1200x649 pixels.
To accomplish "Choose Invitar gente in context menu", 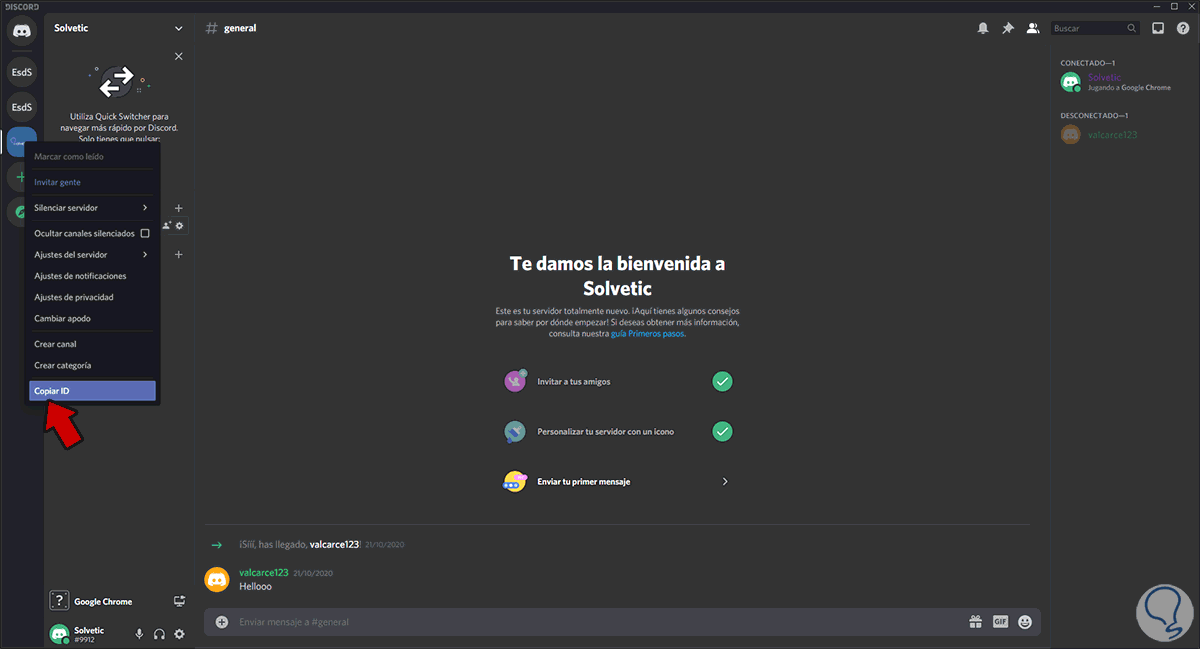I will pos(92,182).
